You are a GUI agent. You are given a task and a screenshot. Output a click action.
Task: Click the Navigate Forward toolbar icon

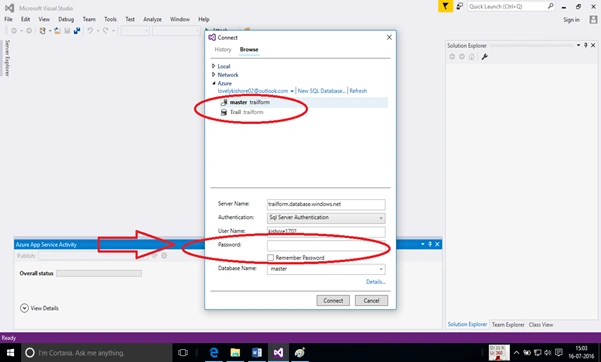[29, 31]
